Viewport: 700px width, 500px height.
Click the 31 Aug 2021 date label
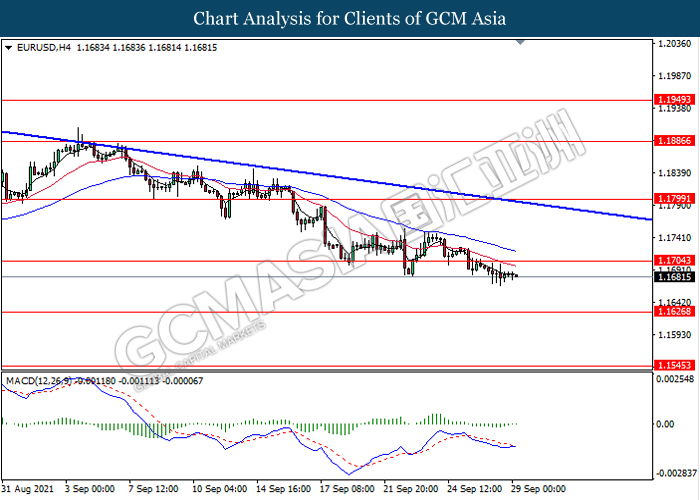tap(27, 489)
